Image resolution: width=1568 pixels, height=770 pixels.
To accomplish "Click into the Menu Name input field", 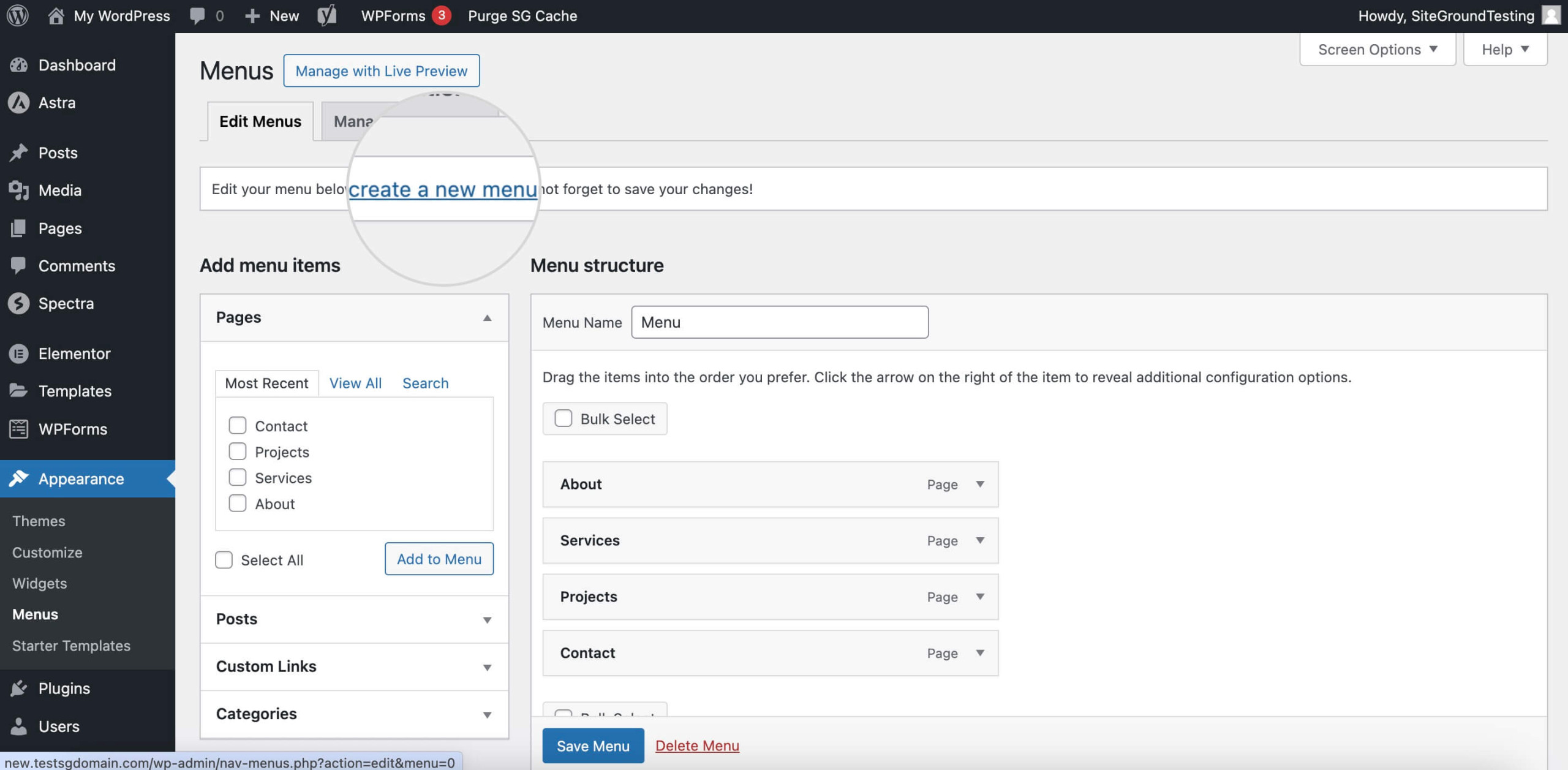I will pyautogui.click(x=780, y=322).
